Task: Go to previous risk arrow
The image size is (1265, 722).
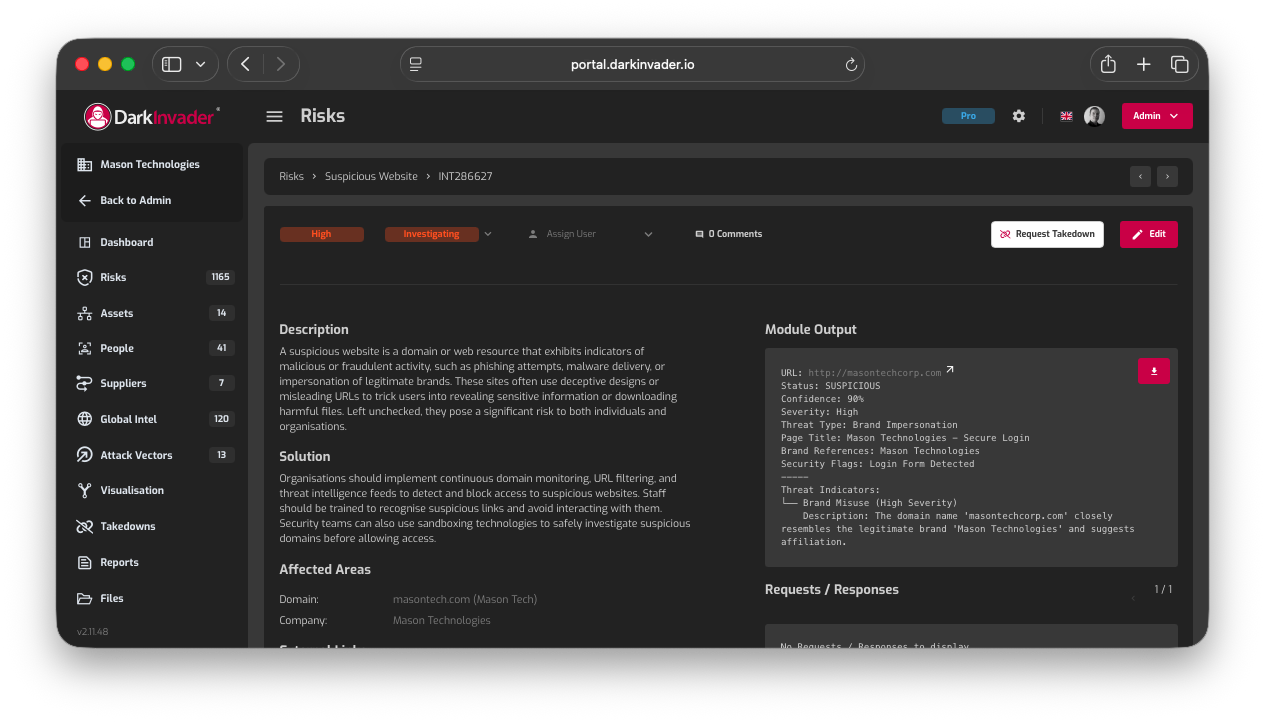Action: click(1140, 177)
